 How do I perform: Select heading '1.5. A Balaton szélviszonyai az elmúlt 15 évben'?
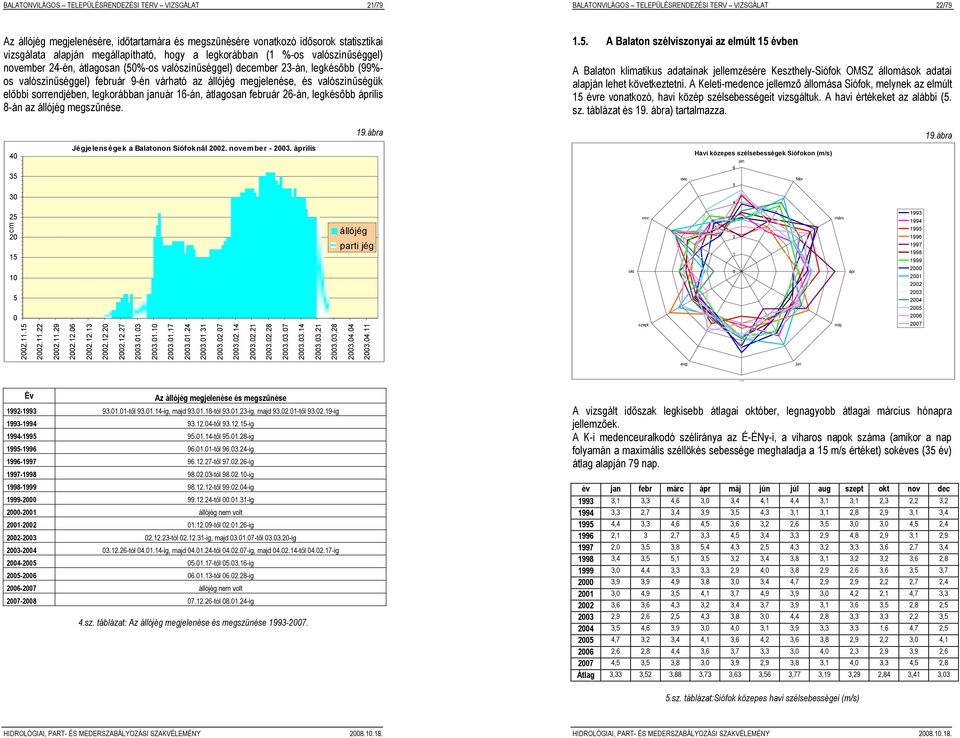click(685, 42)
